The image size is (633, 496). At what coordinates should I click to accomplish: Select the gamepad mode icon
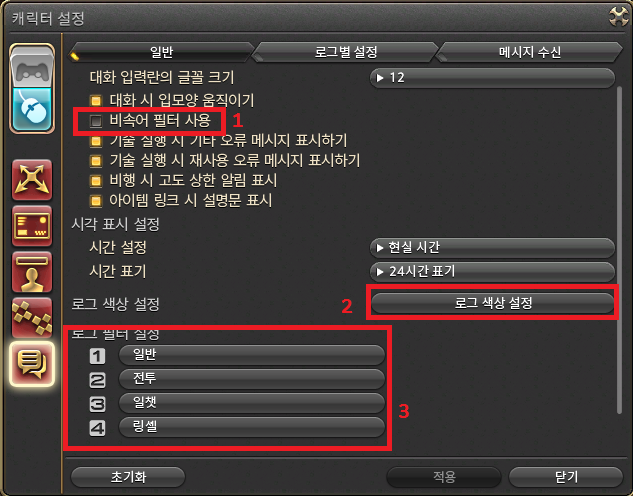click(x=32, y=67)
